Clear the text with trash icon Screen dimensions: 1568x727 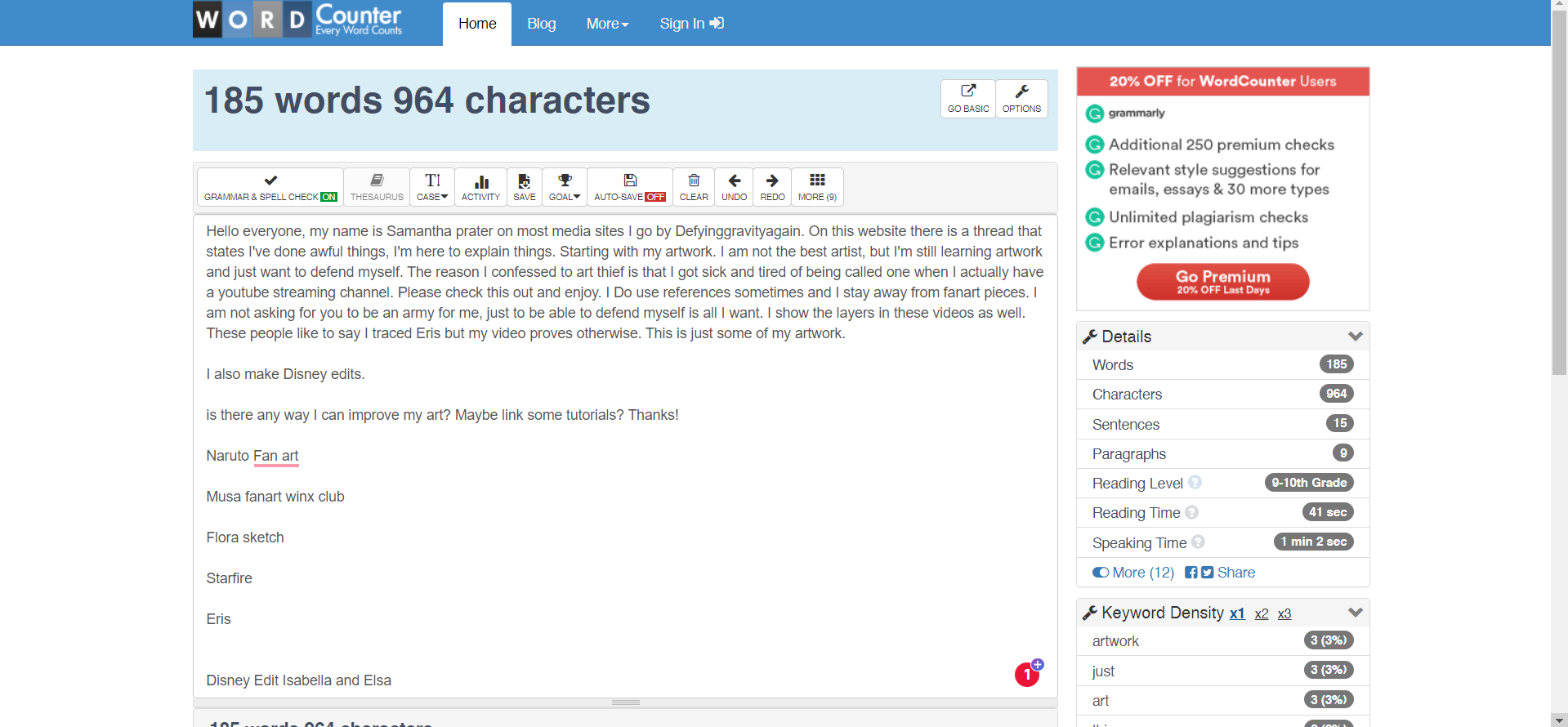coord(694,187)
